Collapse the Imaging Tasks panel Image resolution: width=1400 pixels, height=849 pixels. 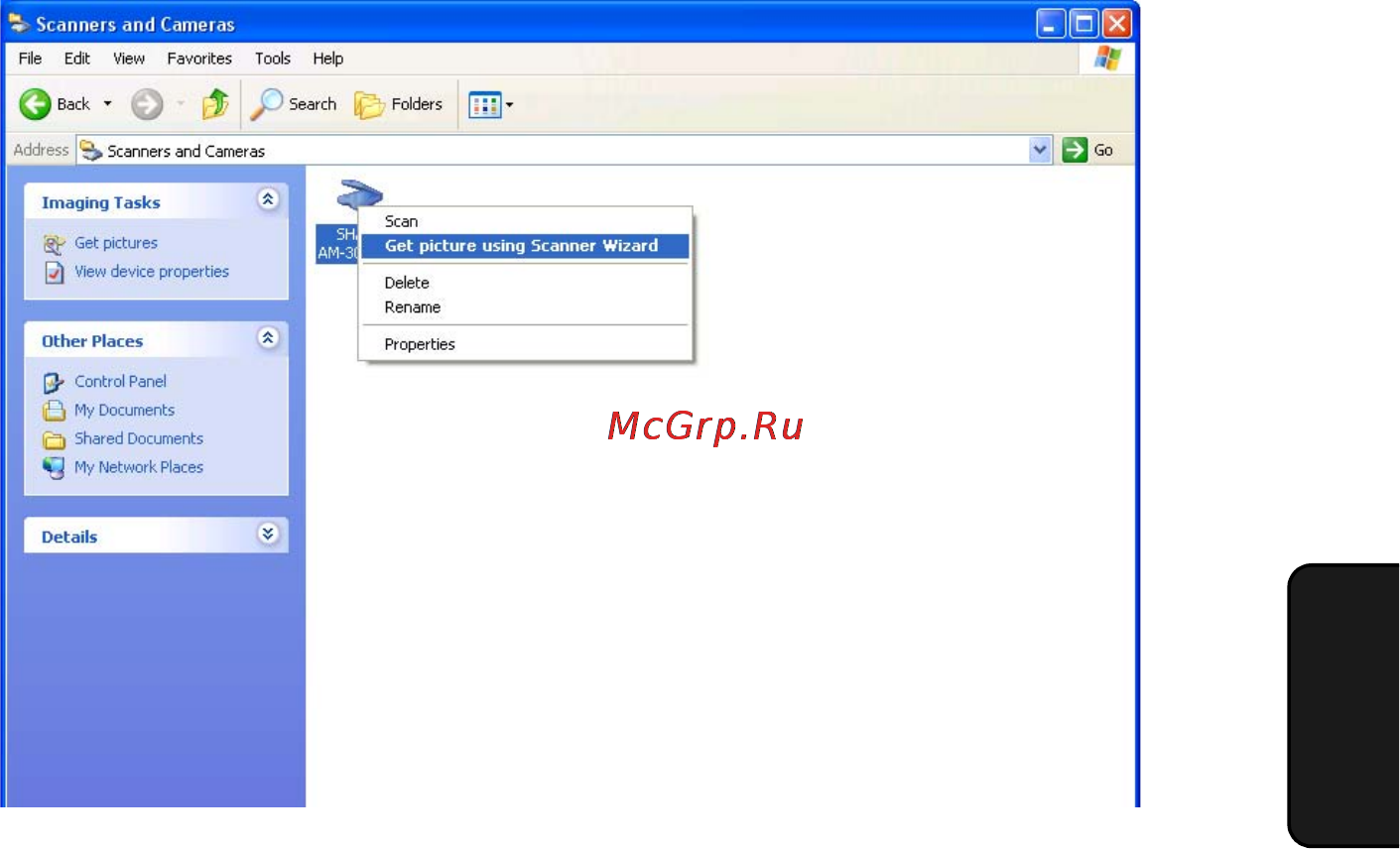point(268,199)
